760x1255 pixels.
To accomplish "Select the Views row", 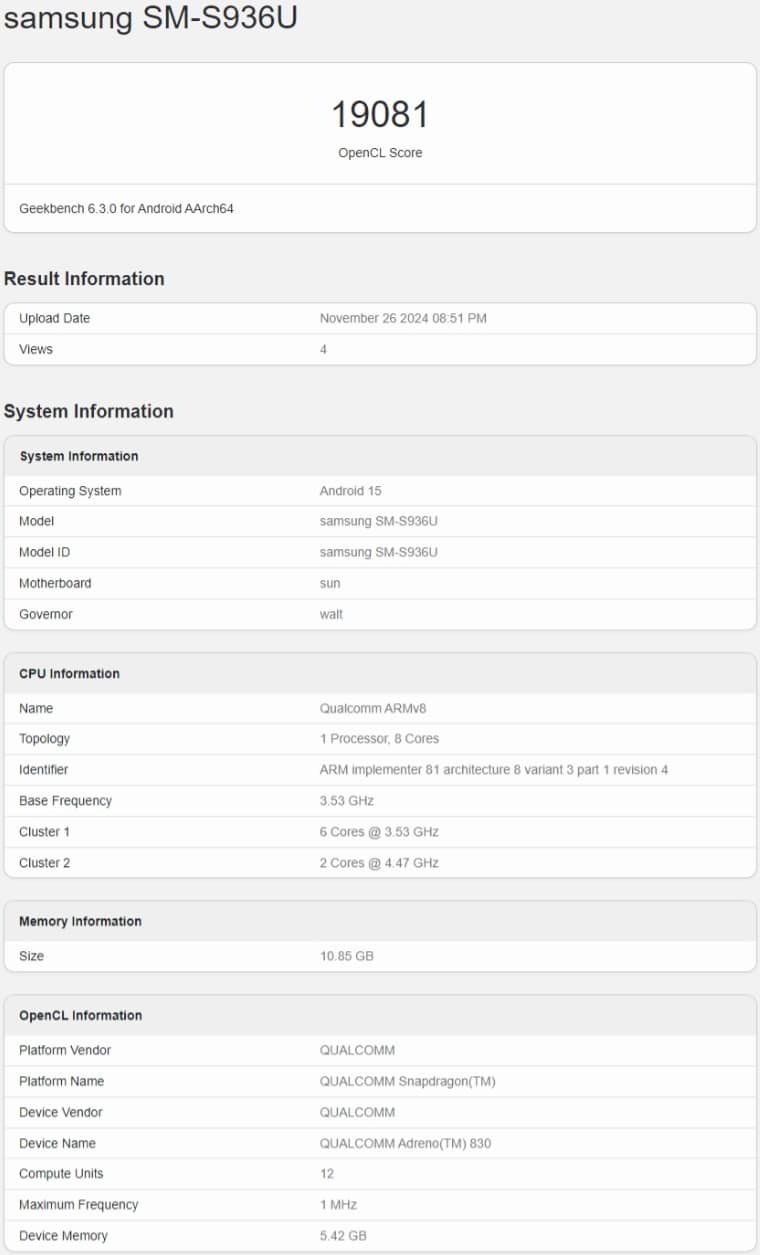I will pyautogui.click(x=380, y=349).
